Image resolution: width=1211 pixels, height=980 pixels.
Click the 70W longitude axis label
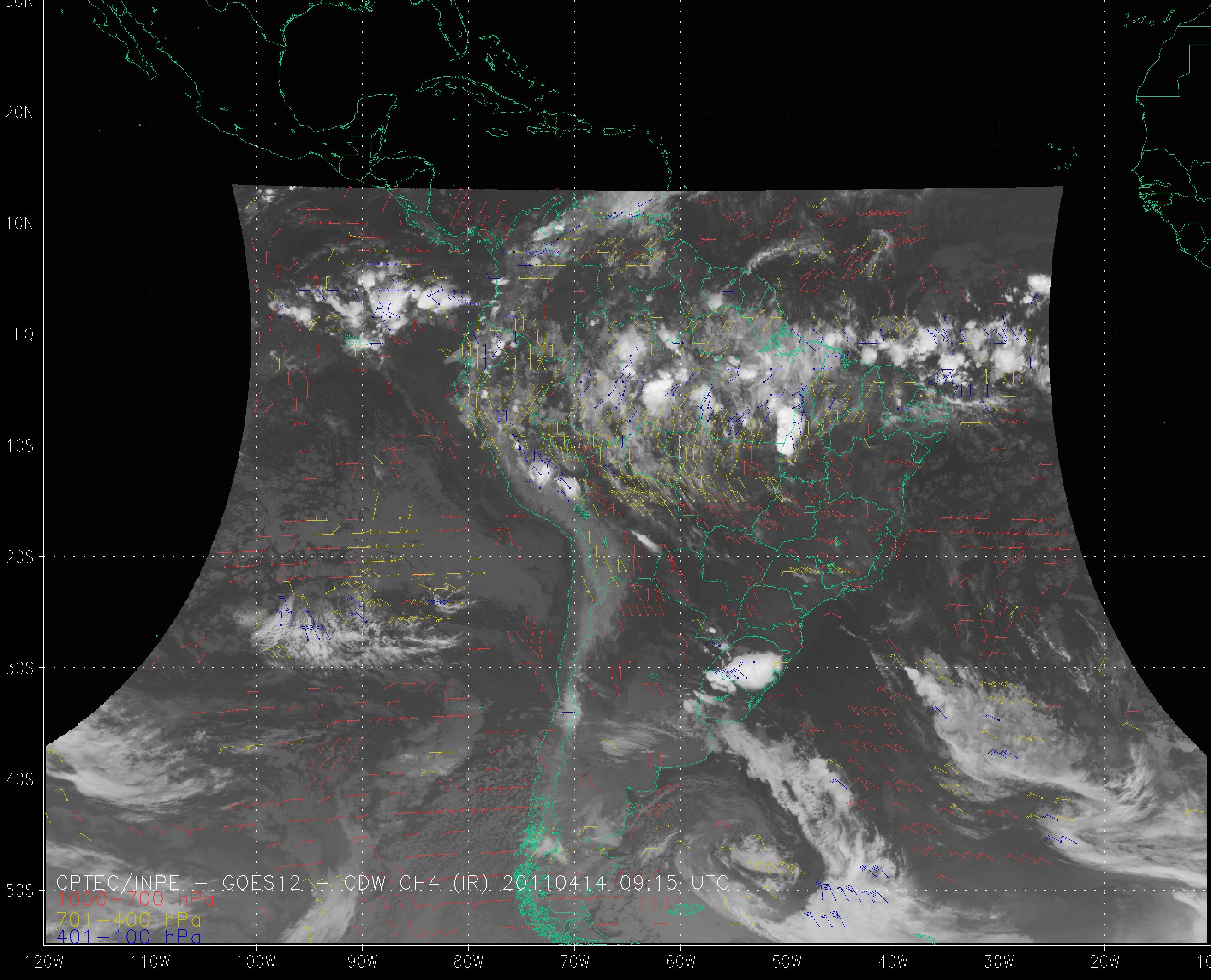point(575,962)
